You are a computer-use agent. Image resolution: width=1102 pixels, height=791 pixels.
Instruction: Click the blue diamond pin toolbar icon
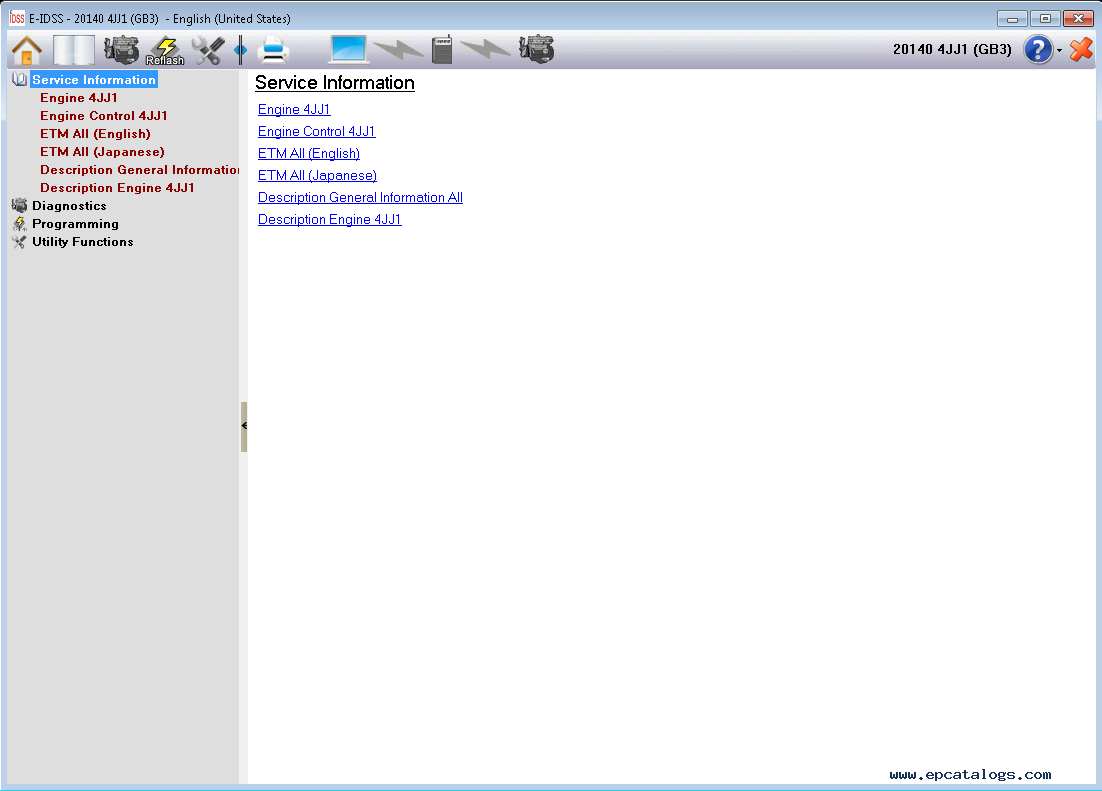(240, 50)
